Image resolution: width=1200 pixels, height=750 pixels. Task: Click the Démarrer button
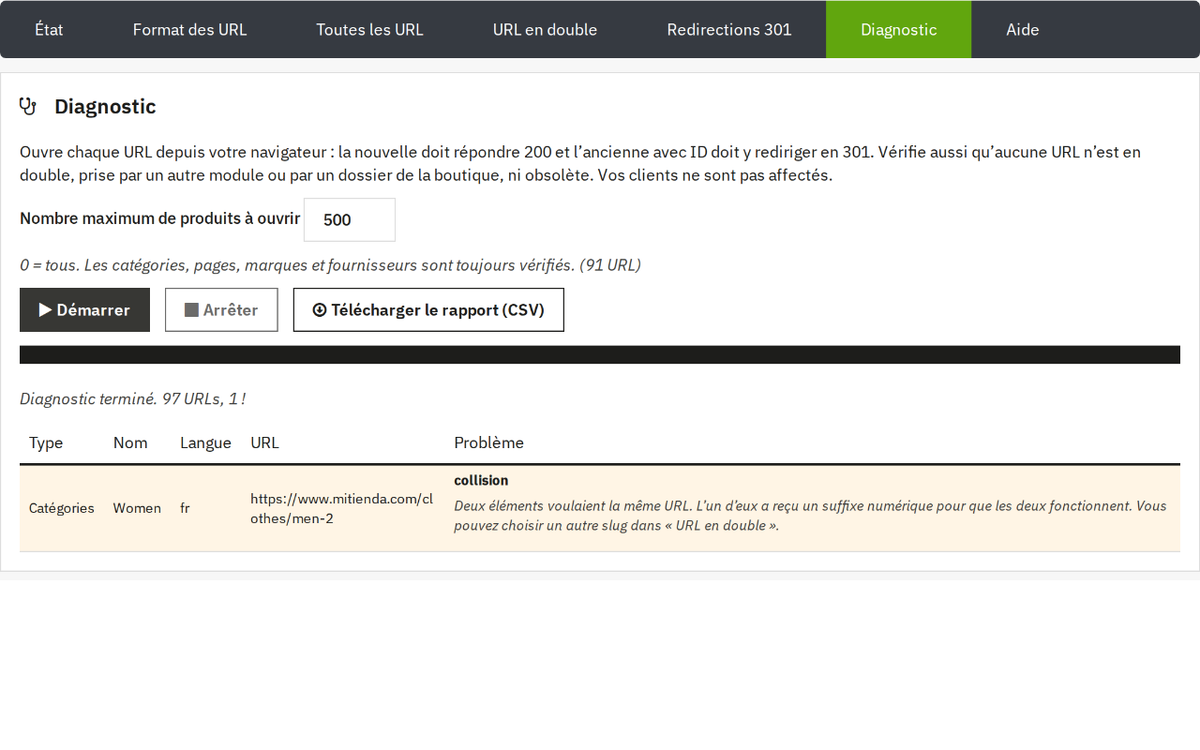[85, 310]
